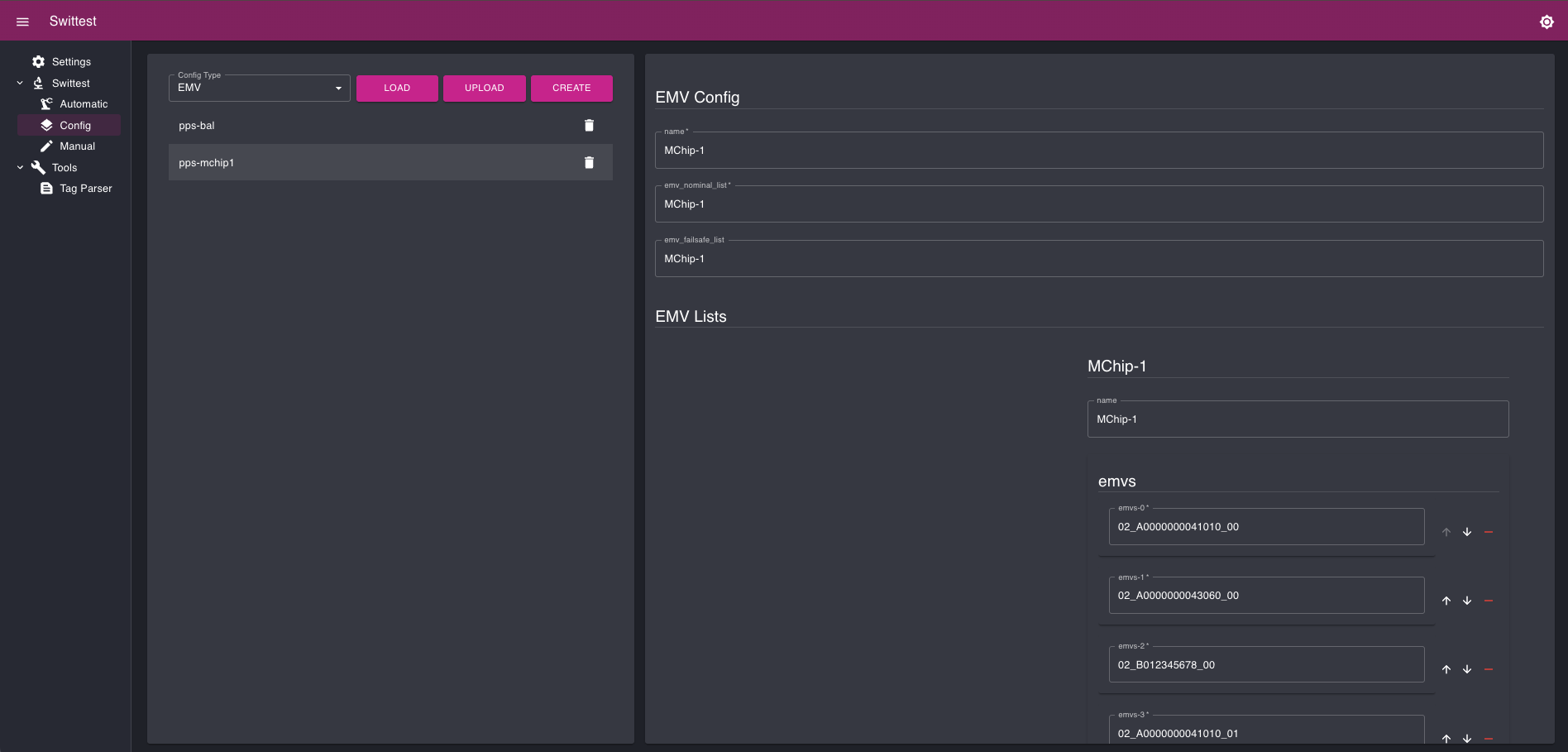Viewport: 1568px width, 752px height.
Task: Click the Tools wrench icon
Action: point(38,167)
